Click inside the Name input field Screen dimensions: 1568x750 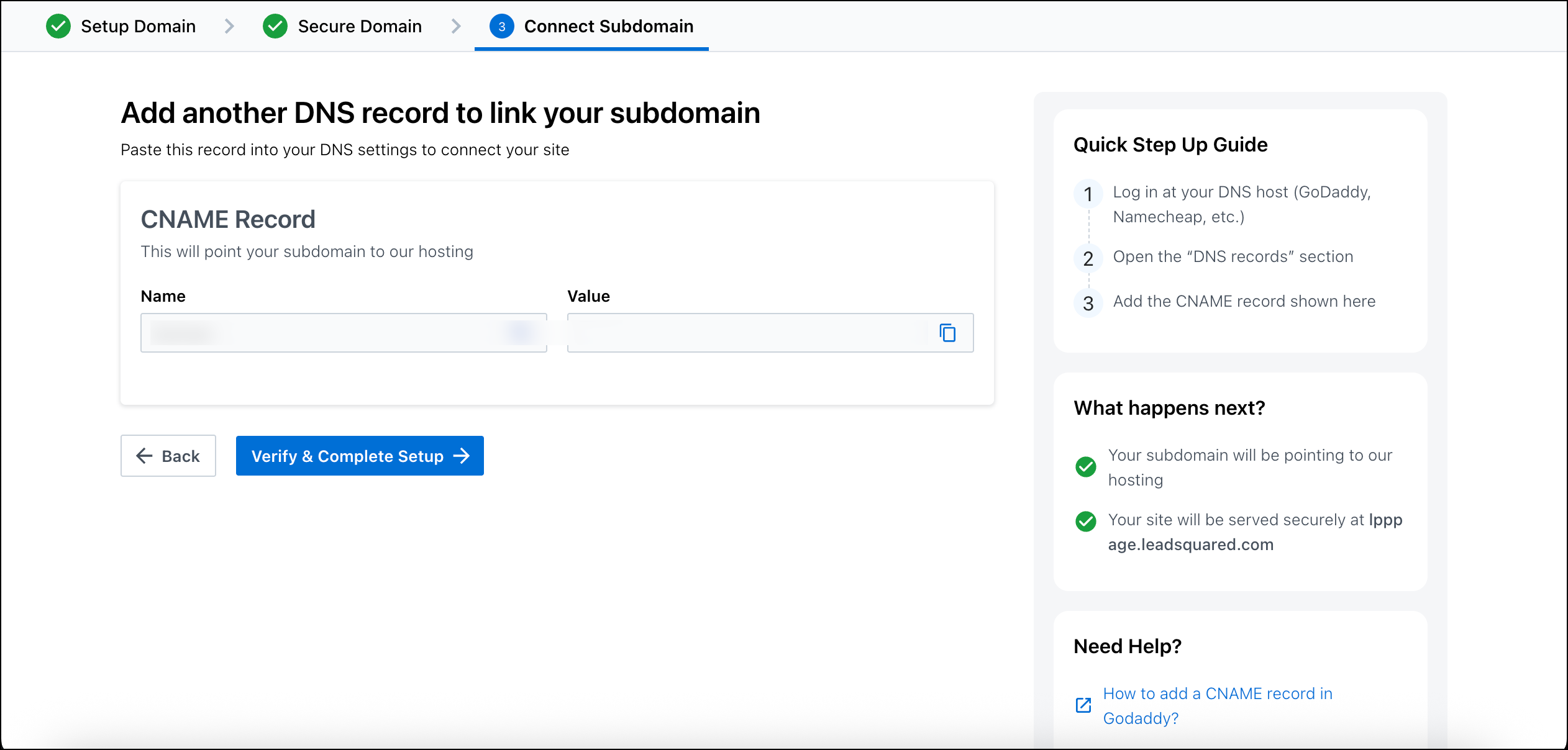pos(344,333)
